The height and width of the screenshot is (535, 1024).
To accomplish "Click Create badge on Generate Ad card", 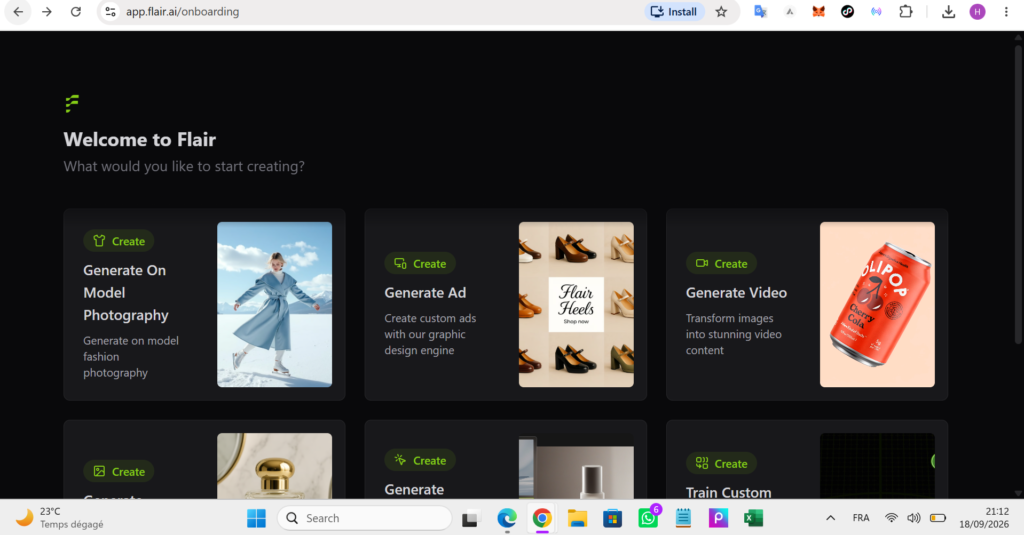I will click(420, 263).
